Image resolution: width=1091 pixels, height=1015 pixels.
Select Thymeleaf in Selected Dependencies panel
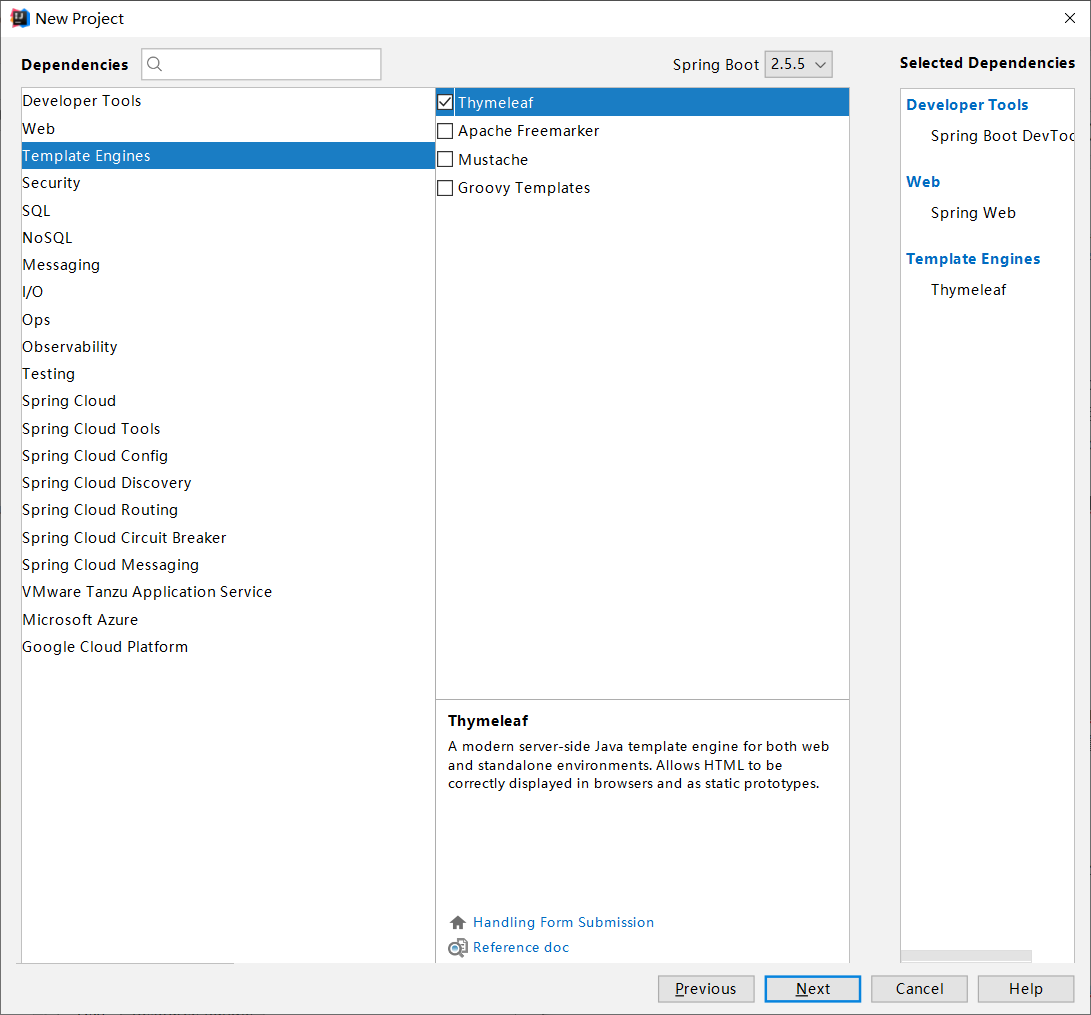pyautogui.click(x=969, y=290)
